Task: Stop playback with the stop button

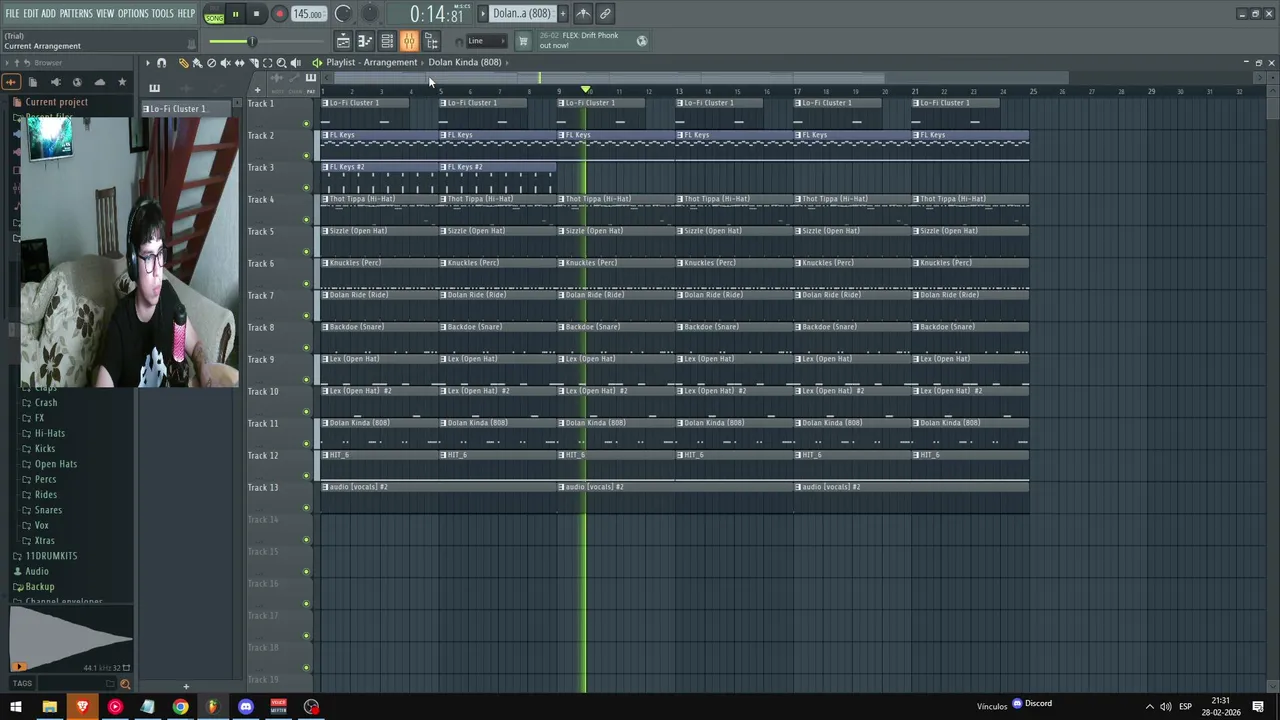Action: pos(256,14)
